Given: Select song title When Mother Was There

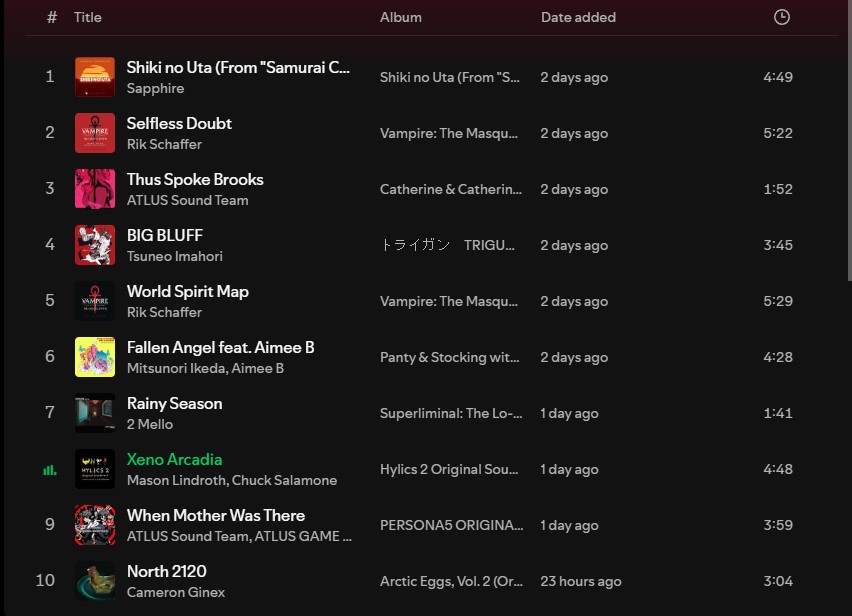Looking at the screenshot, I should coord(216,515).
